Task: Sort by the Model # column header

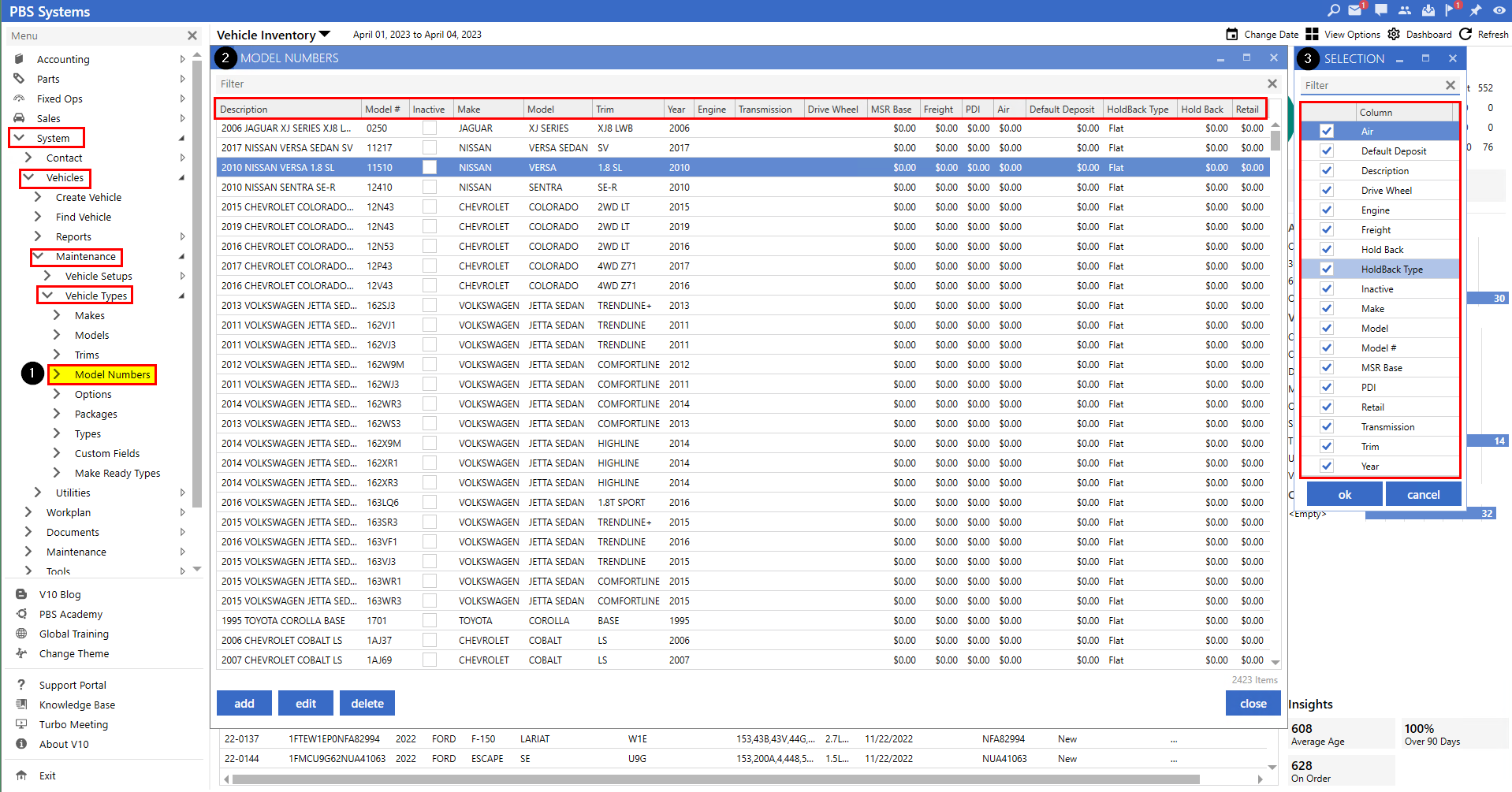Action: (385, 109)
